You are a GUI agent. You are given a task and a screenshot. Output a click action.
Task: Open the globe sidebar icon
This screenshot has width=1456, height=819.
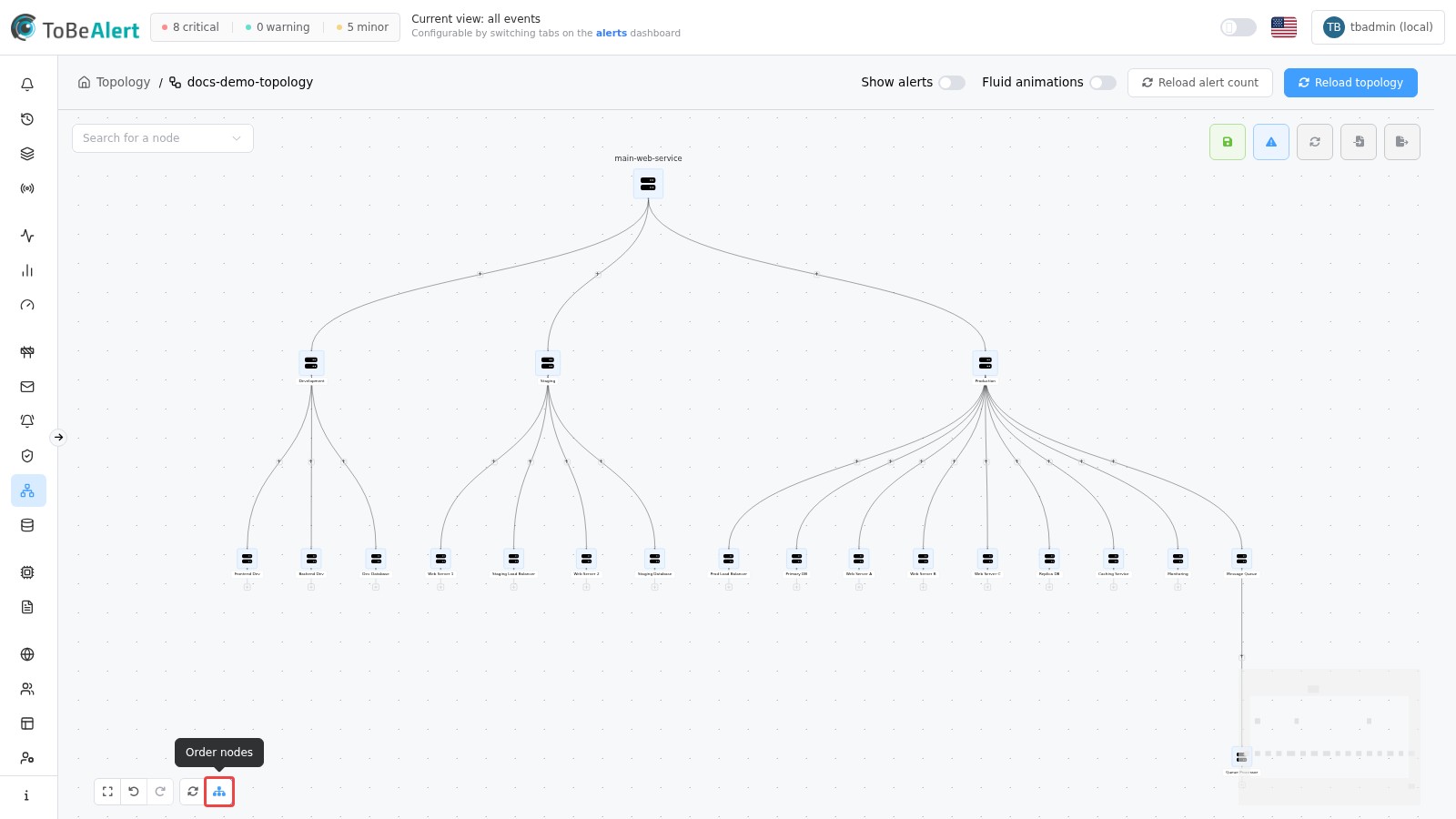[x=27, y=654]
